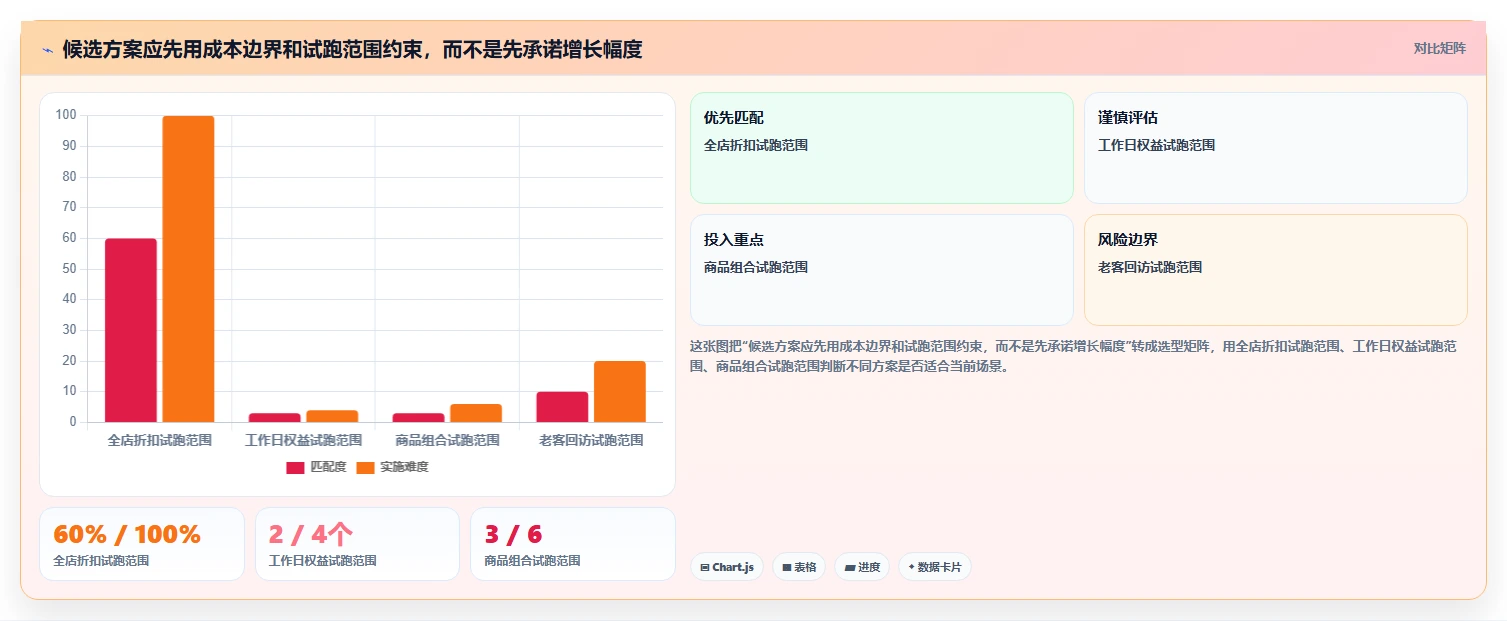Screen dimensions: 1507x621
Task: Select the 进度 chip
Action: [x=862, y=567]
